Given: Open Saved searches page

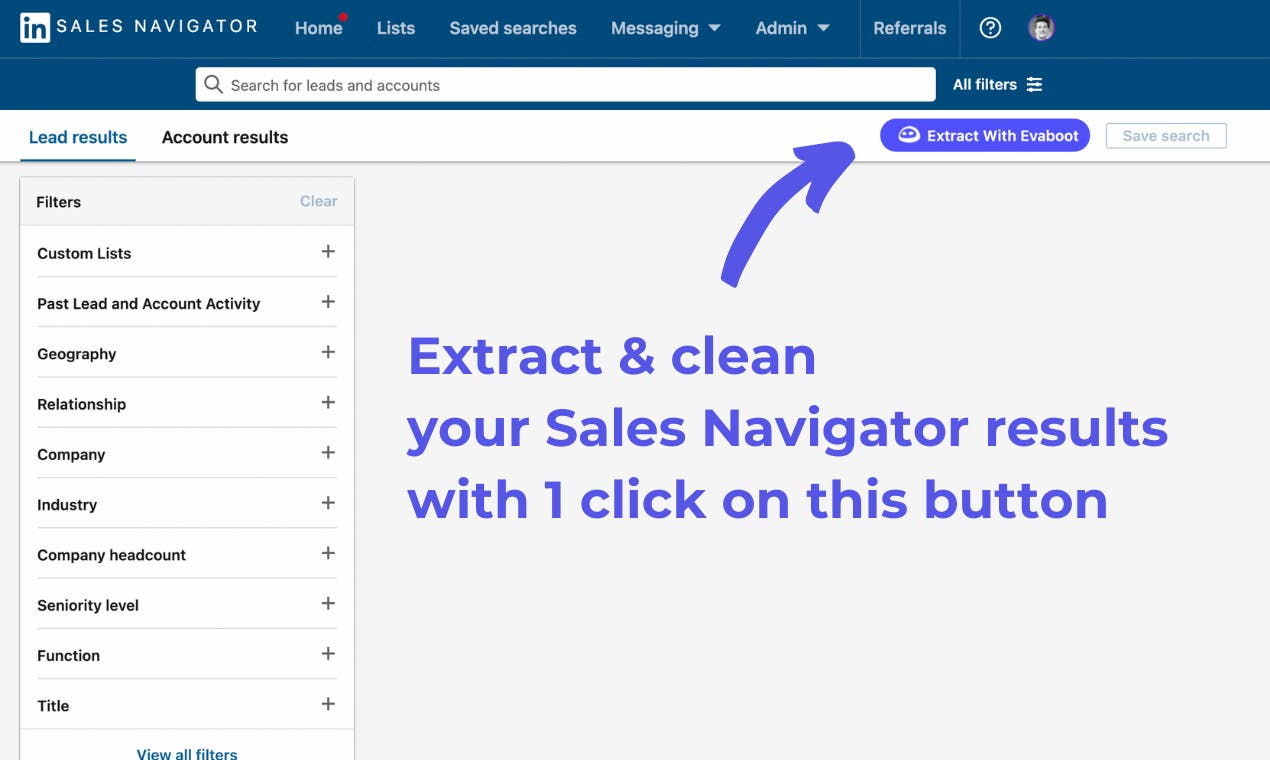Looking at the screenshot, I should 513,28.
